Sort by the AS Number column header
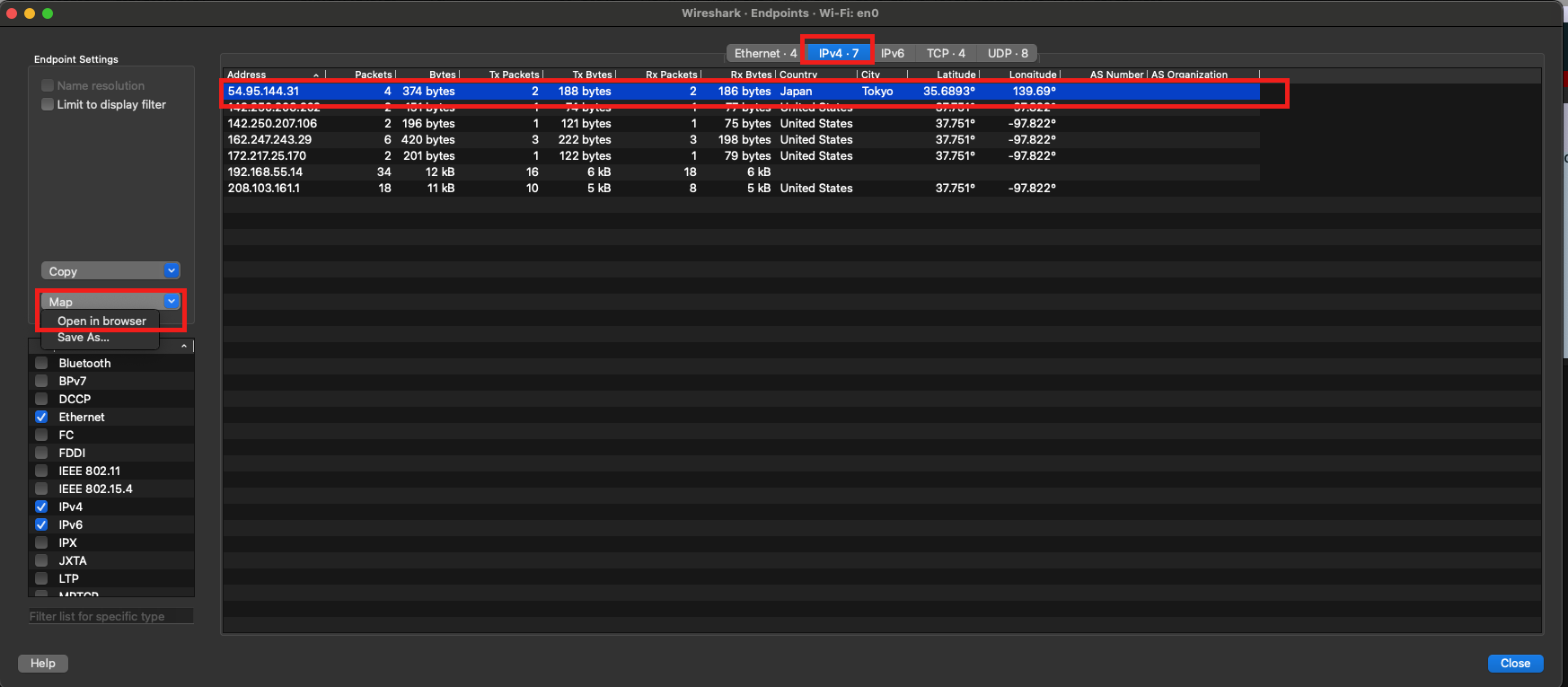This screenshot has width=1568, height=687. tap(1104, 75)
